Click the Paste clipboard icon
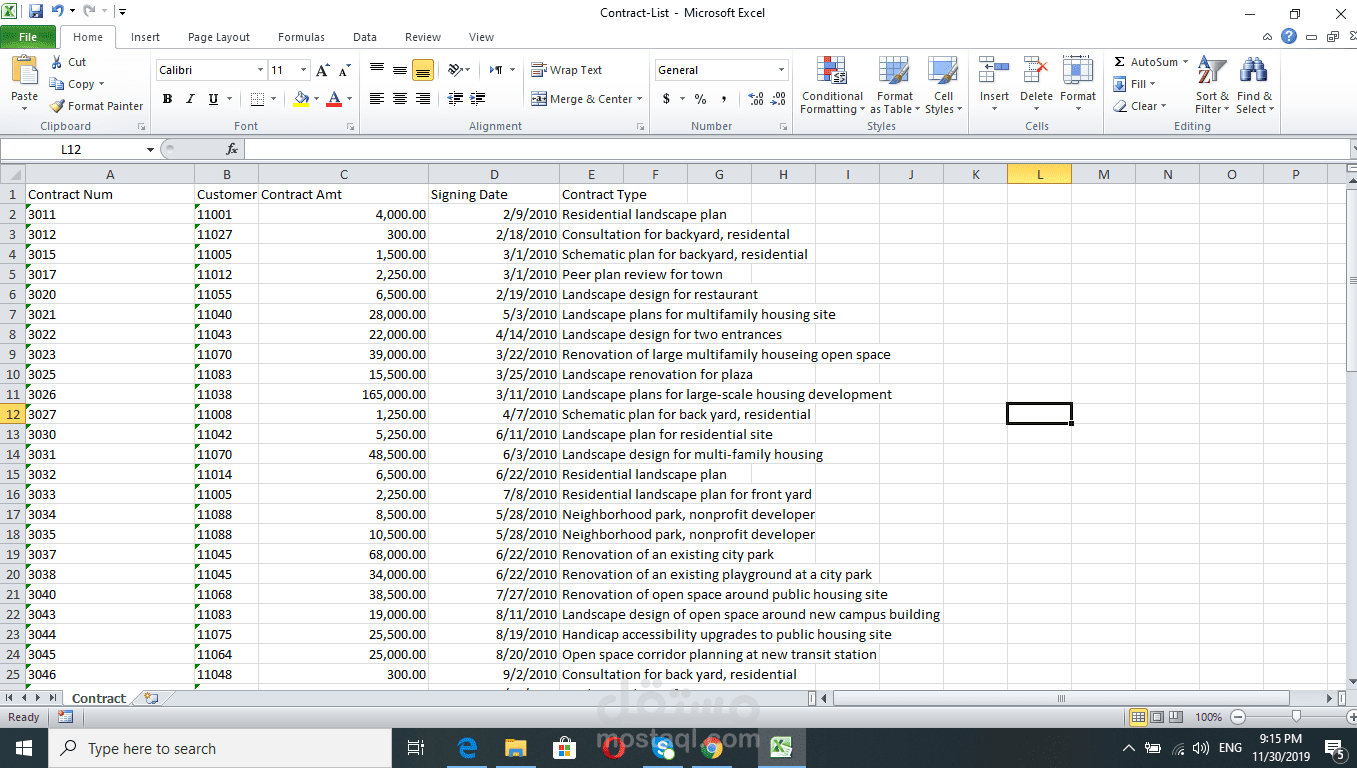 pos(24,72)
